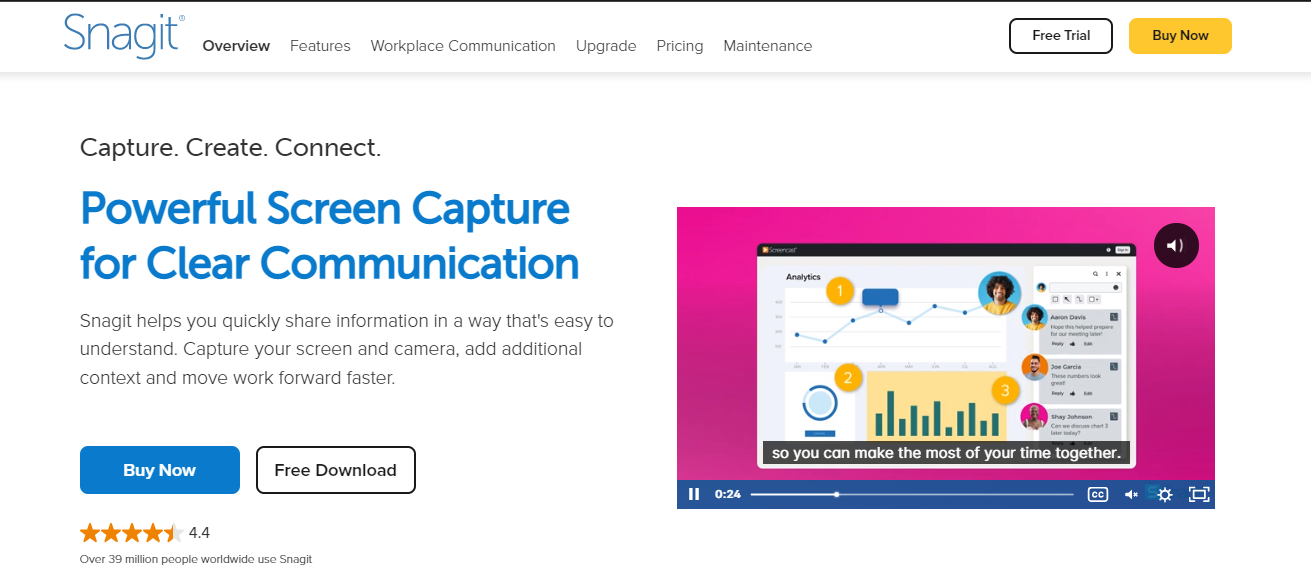
Task: Open video settings gear
Action: coord(1164,494)
